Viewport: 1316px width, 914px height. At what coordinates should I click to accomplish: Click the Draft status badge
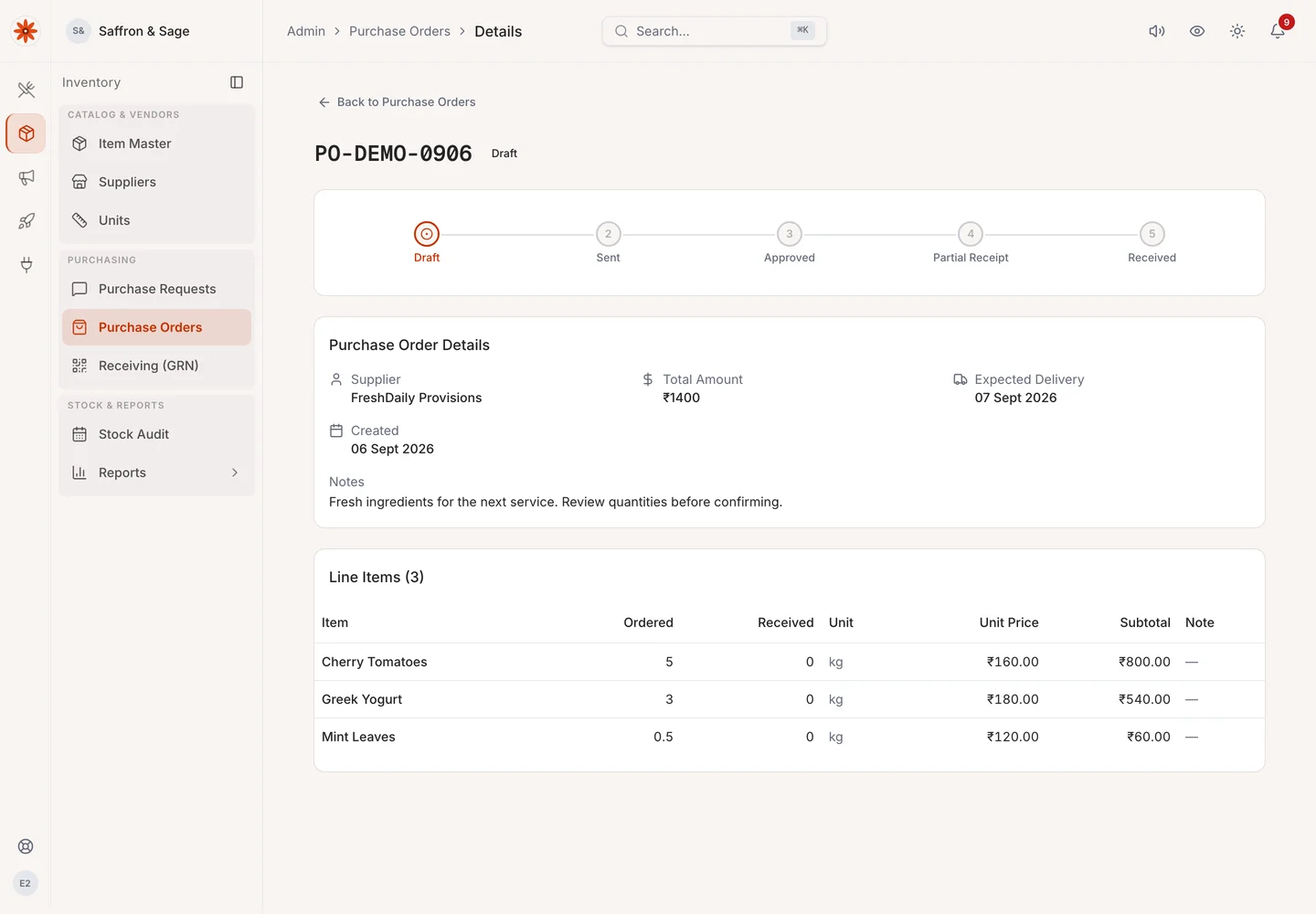504,154
